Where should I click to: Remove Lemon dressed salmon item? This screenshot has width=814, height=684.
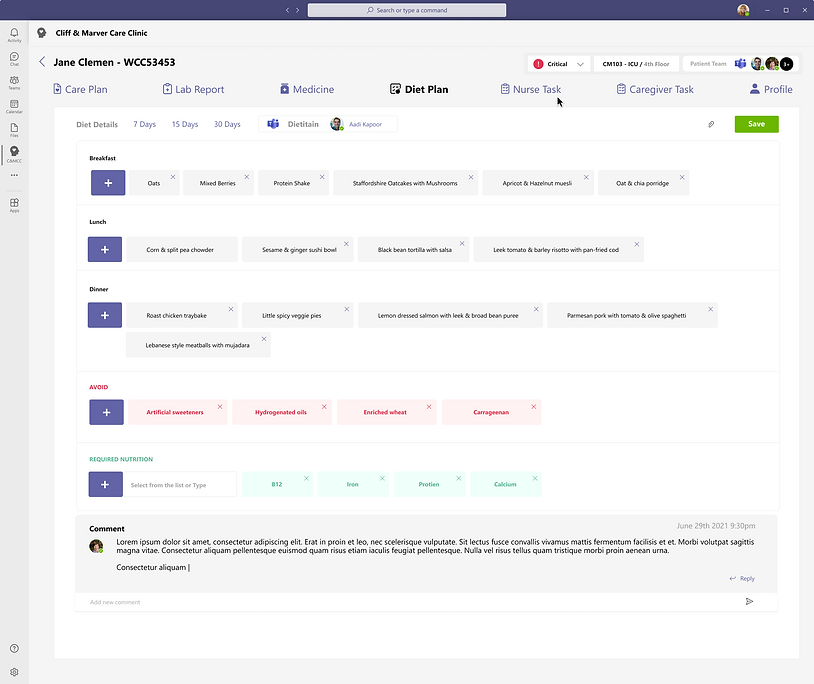point(536,309)
